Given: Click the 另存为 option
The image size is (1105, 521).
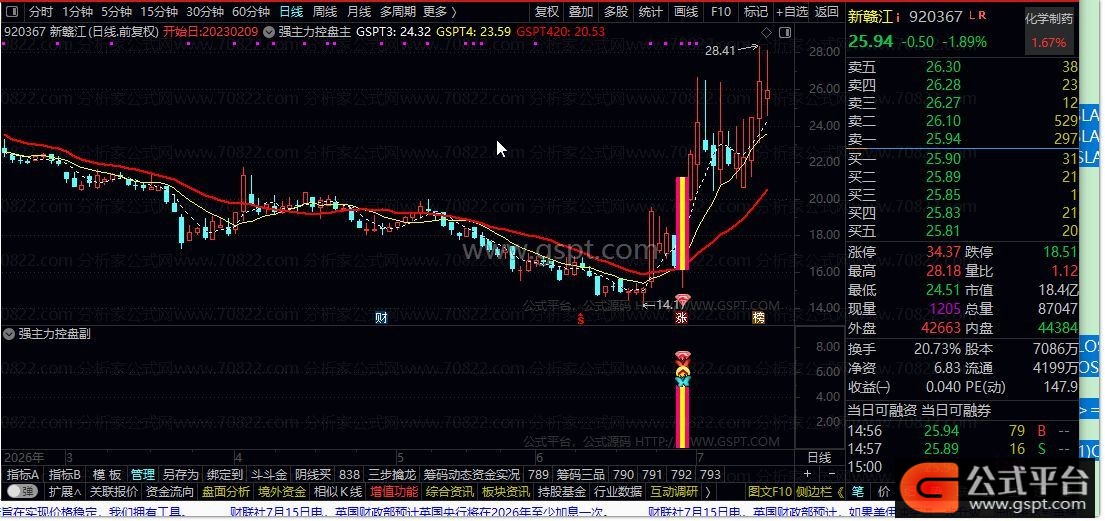Looking at the screenshot, I should coord(180,474).
